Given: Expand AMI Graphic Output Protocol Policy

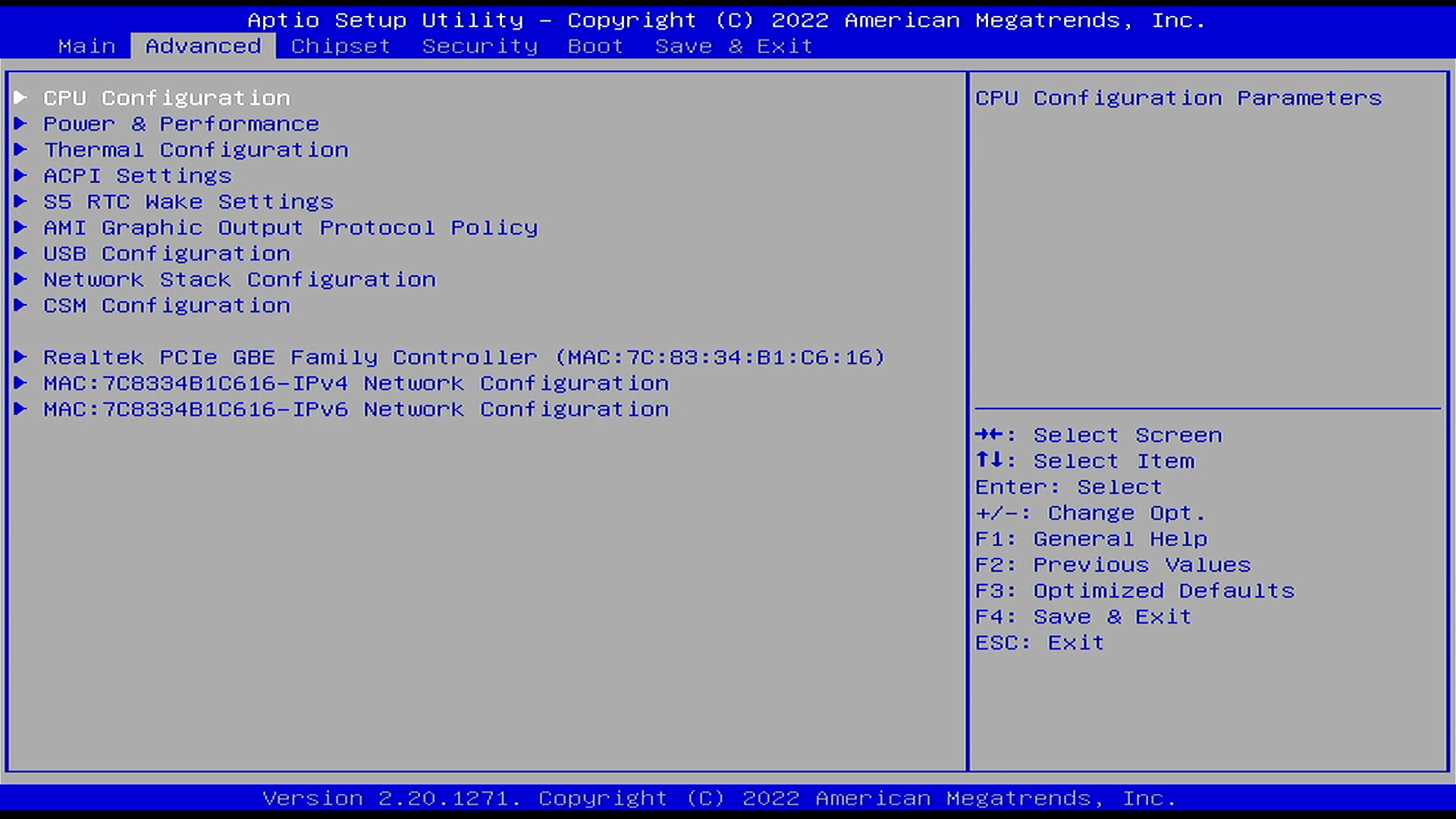Looking at the screenshot, I should (x=290, y=227).
